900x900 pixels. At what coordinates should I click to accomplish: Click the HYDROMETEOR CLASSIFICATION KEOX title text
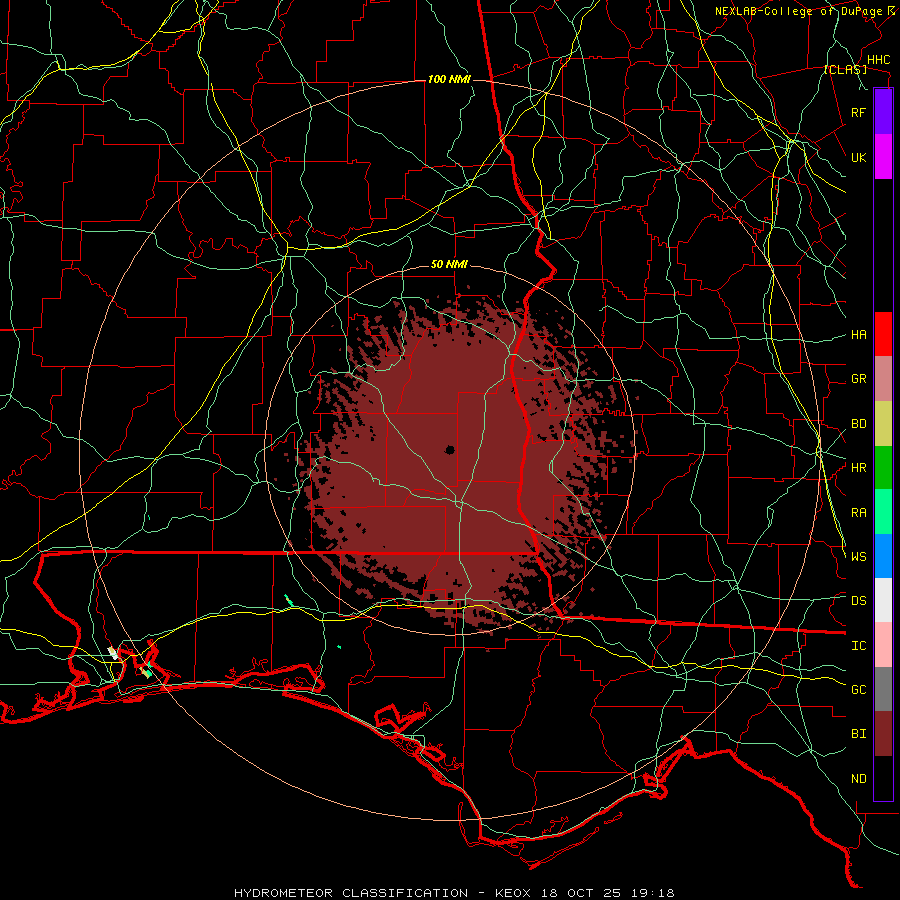tap(454, 893)
